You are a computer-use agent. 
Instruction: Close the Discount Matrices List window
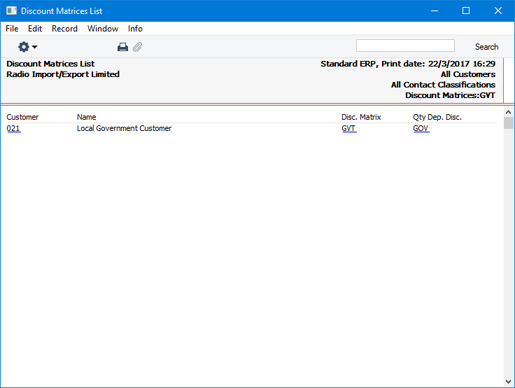(498, 11)
